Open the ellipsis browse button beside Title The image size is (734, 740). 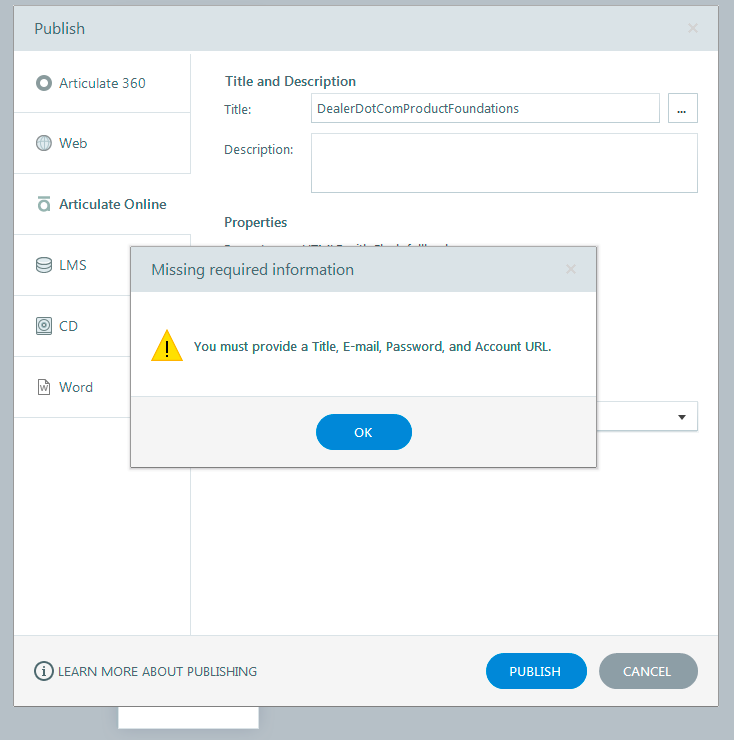click(682, 109)
